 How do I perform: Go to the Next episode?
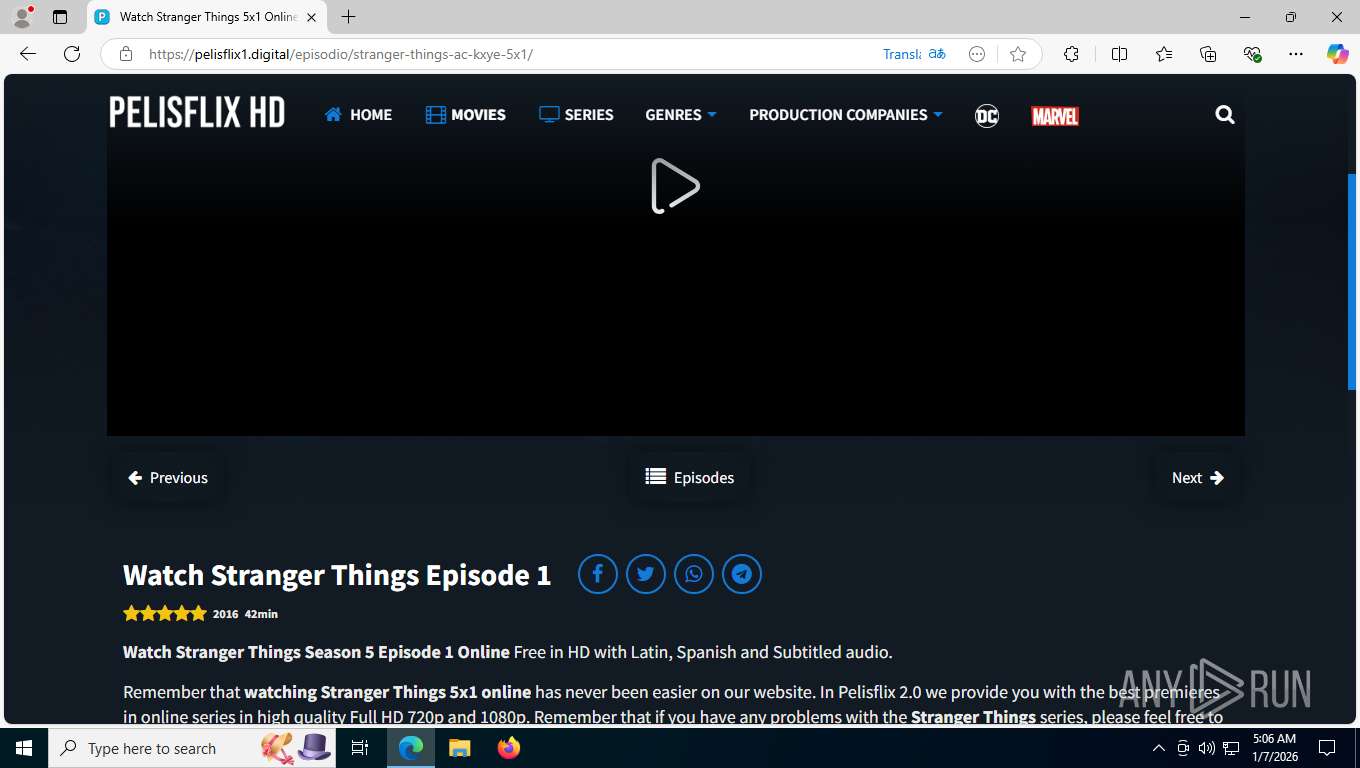click(x=1198, y=478)
